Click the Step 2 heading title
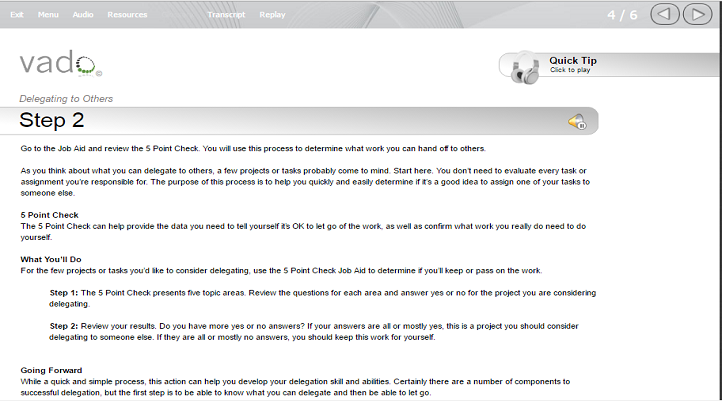 (x=52, y=120)
